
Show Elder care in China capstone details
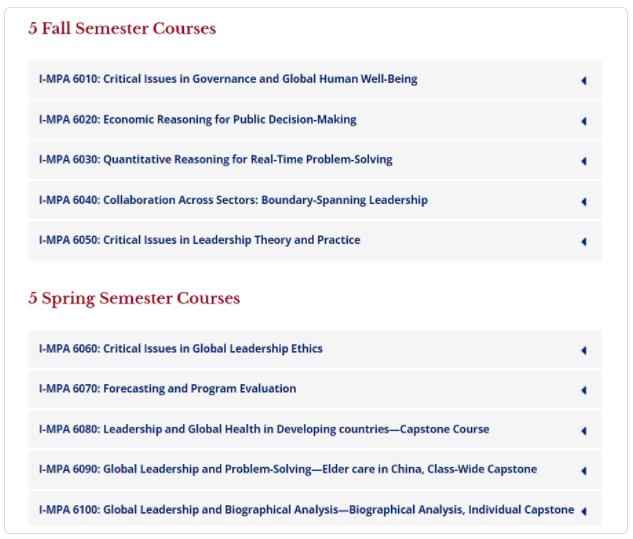tap(288, 469)
